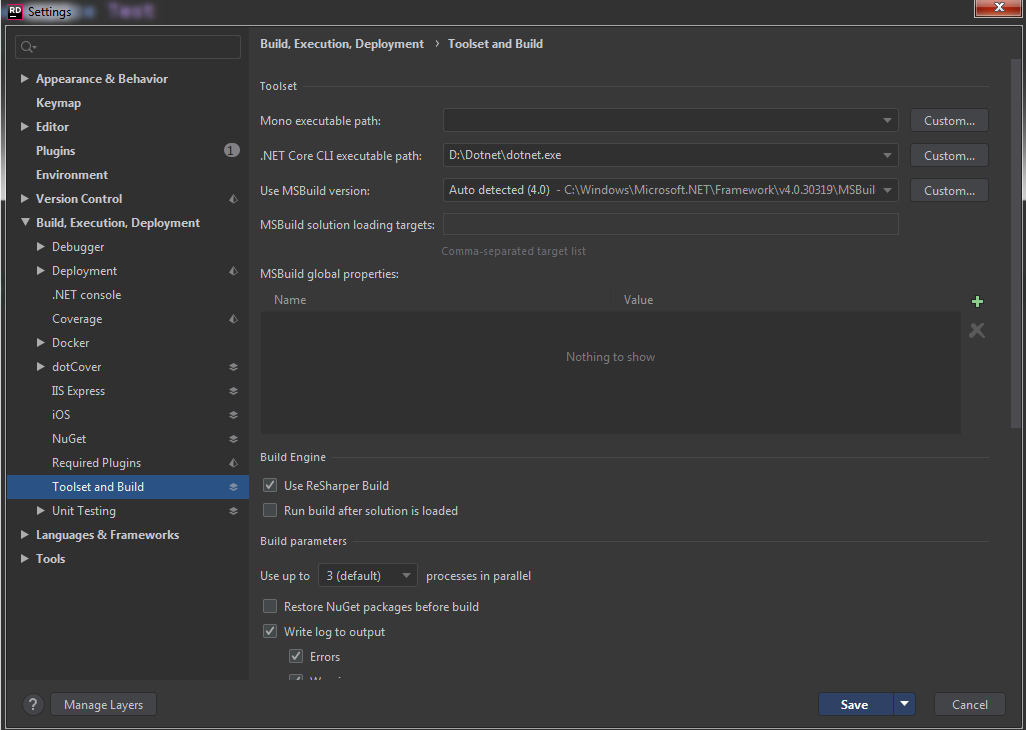Click the green plus add property icon

pyautogui.click(x=977, y=302)
